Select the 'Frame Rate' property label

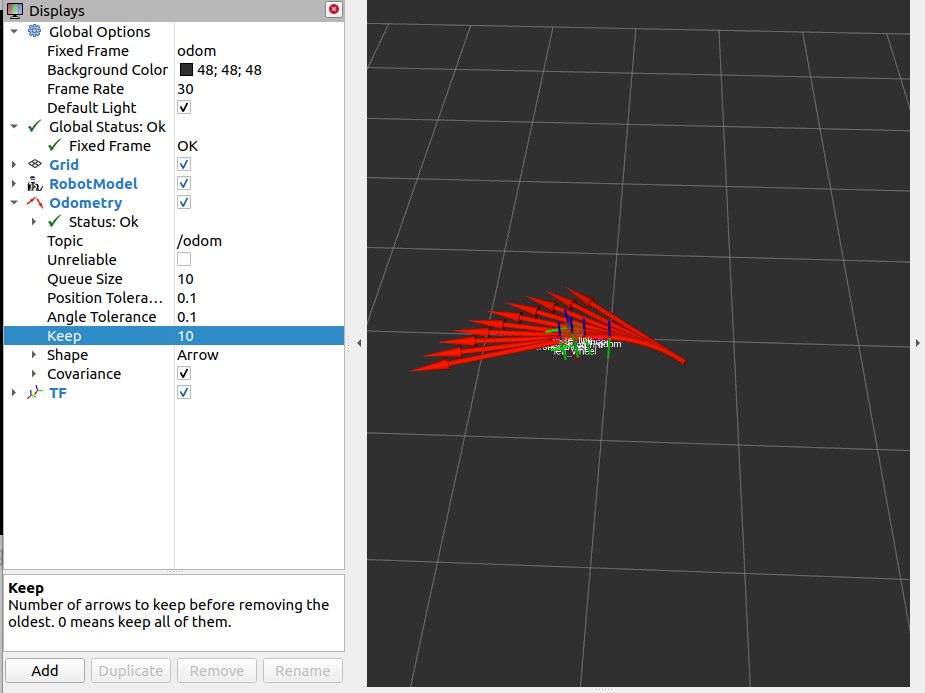coord(86,88)
